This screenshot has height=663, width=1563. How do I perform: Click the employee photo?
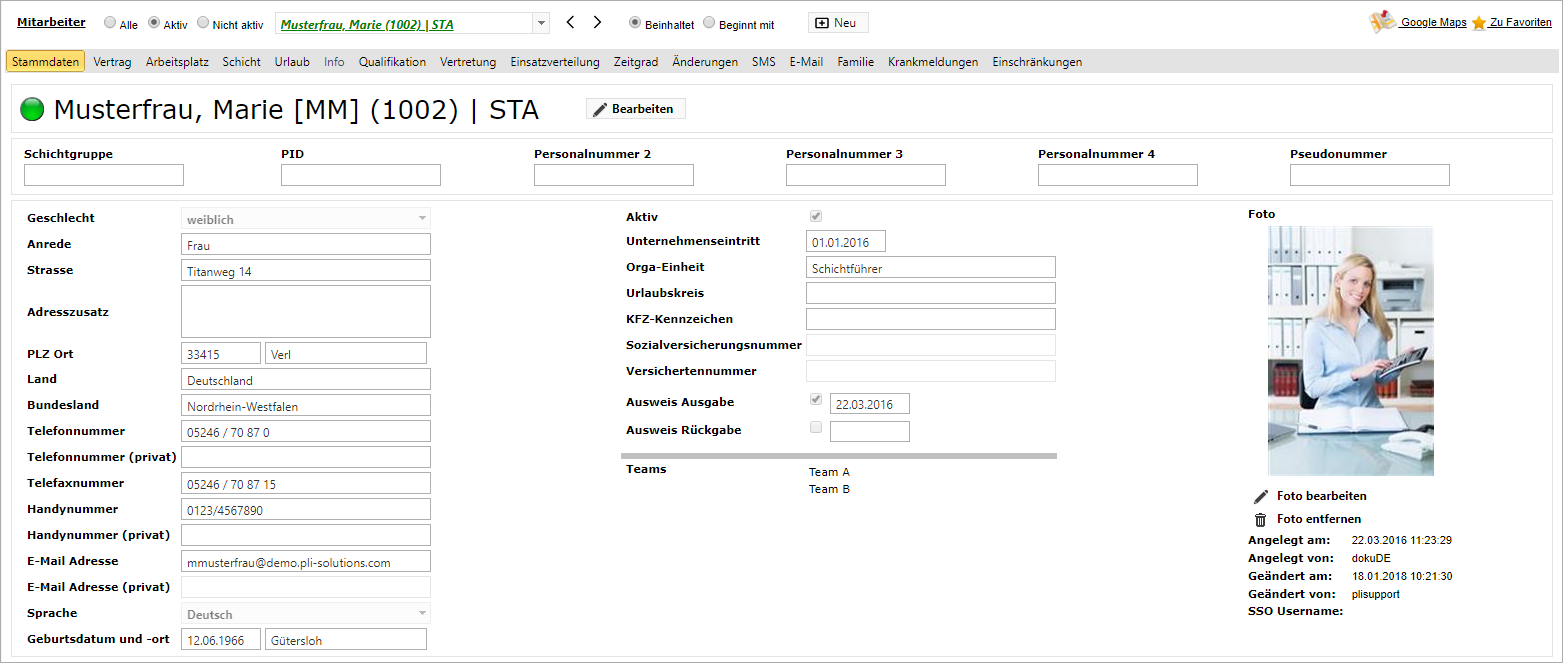1350,351
